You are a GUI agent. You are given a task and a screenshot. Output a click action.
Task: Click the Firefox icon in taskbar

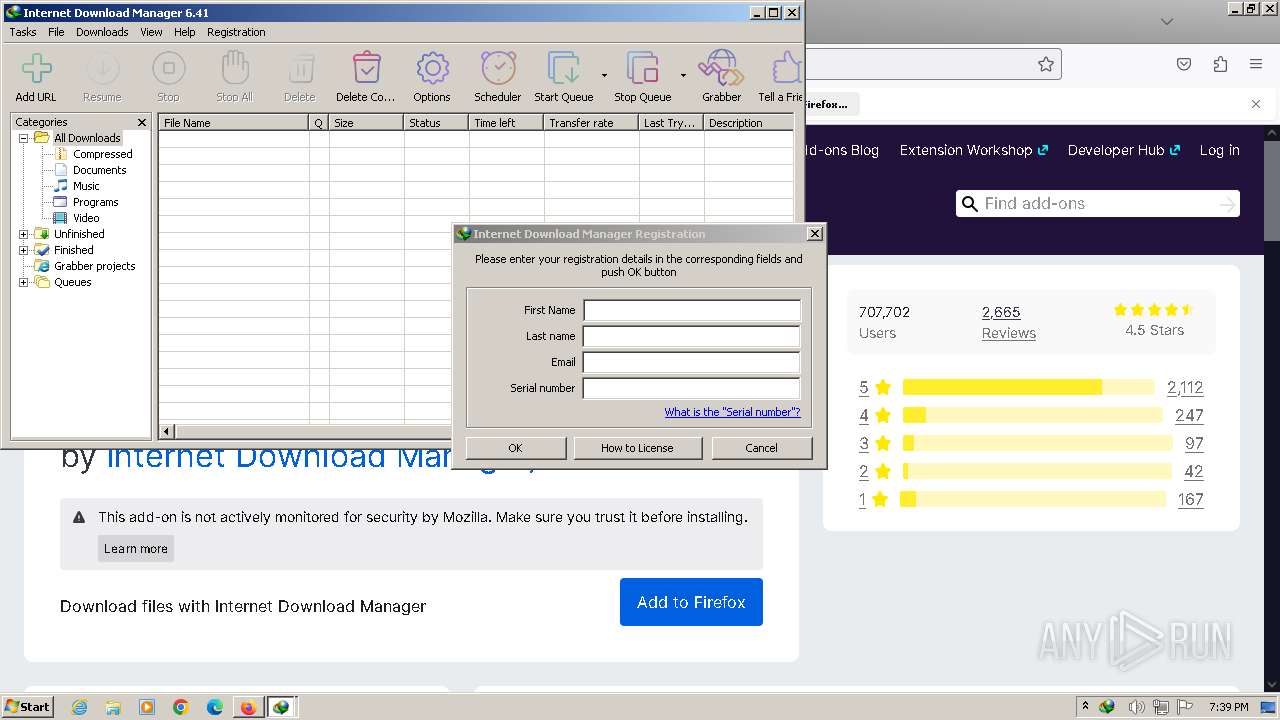point(248,707)
